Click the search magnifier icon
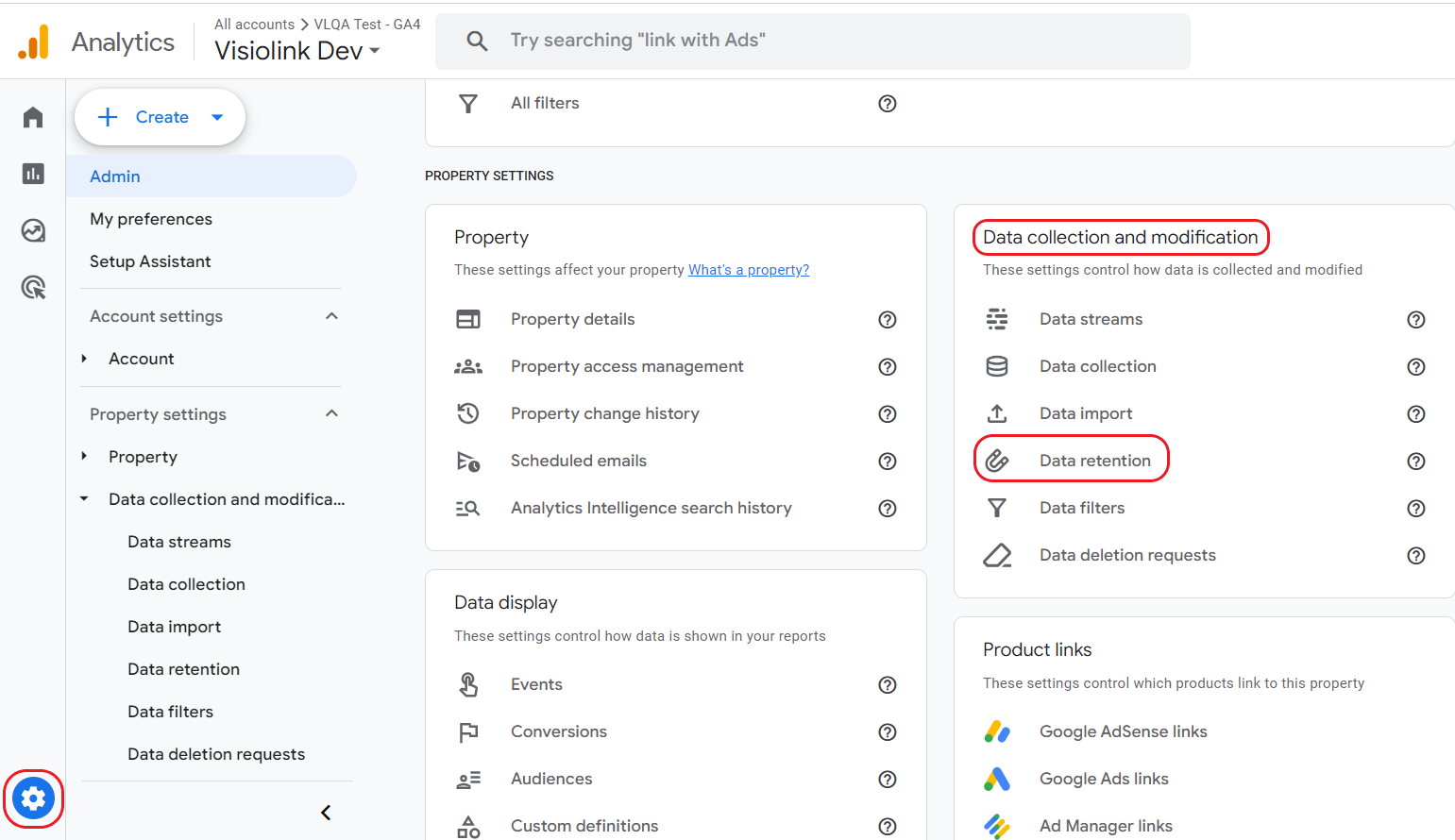This screenshot has width=1455, height=840. (477, 41)
